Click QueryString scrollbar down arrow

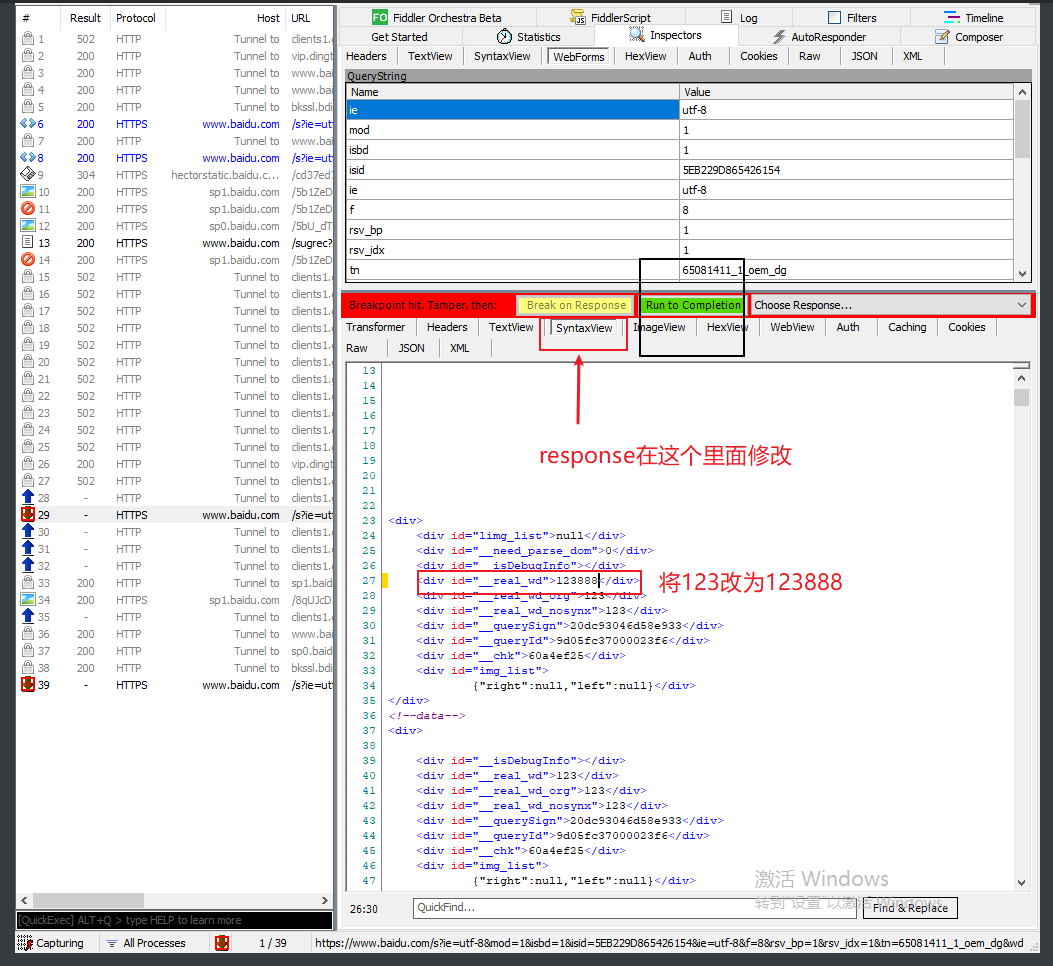pyautogui.click(x=1022, y=273)
